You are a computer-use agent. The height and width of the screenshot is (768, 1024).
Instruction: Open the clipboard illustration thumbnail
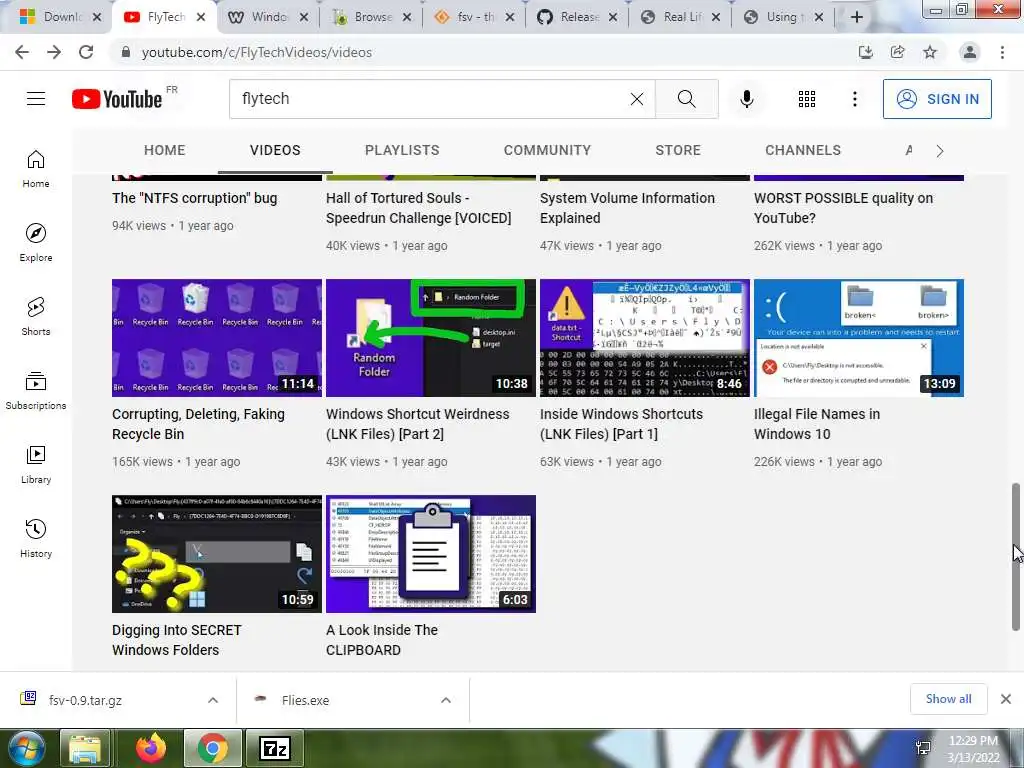pyautogui.click(x=430, y=554)
